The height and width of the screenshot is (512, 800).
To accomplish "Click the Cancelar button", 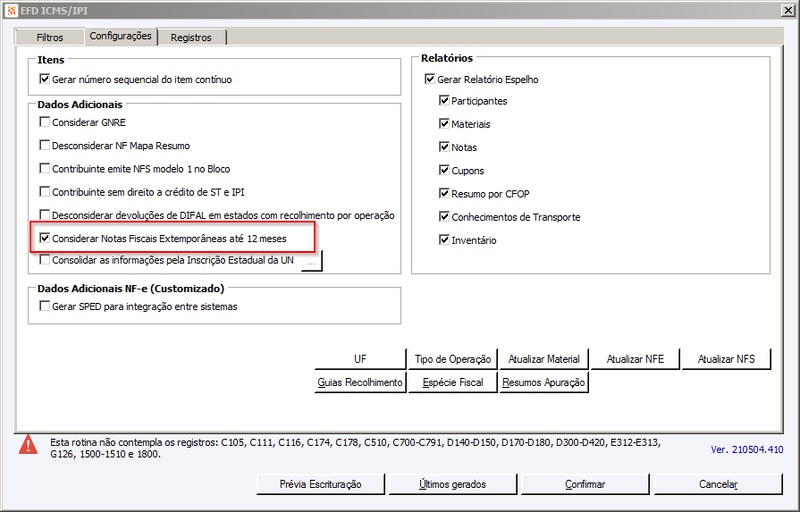I will click(718, 484).
